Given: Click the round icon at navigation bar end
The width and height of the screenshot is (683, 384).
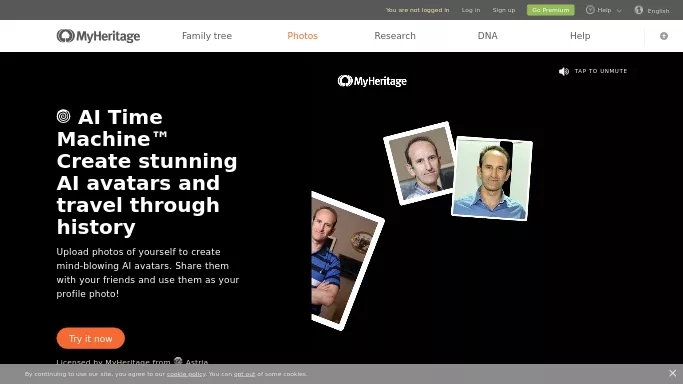Looking at the screenshot, I should [x=663, y=36].
